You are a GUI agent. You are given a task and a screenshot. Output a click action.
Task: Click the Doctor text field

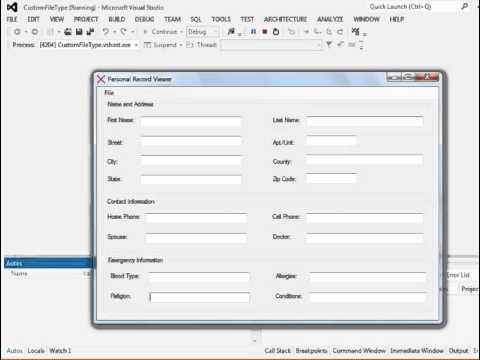tap(365, 238)
